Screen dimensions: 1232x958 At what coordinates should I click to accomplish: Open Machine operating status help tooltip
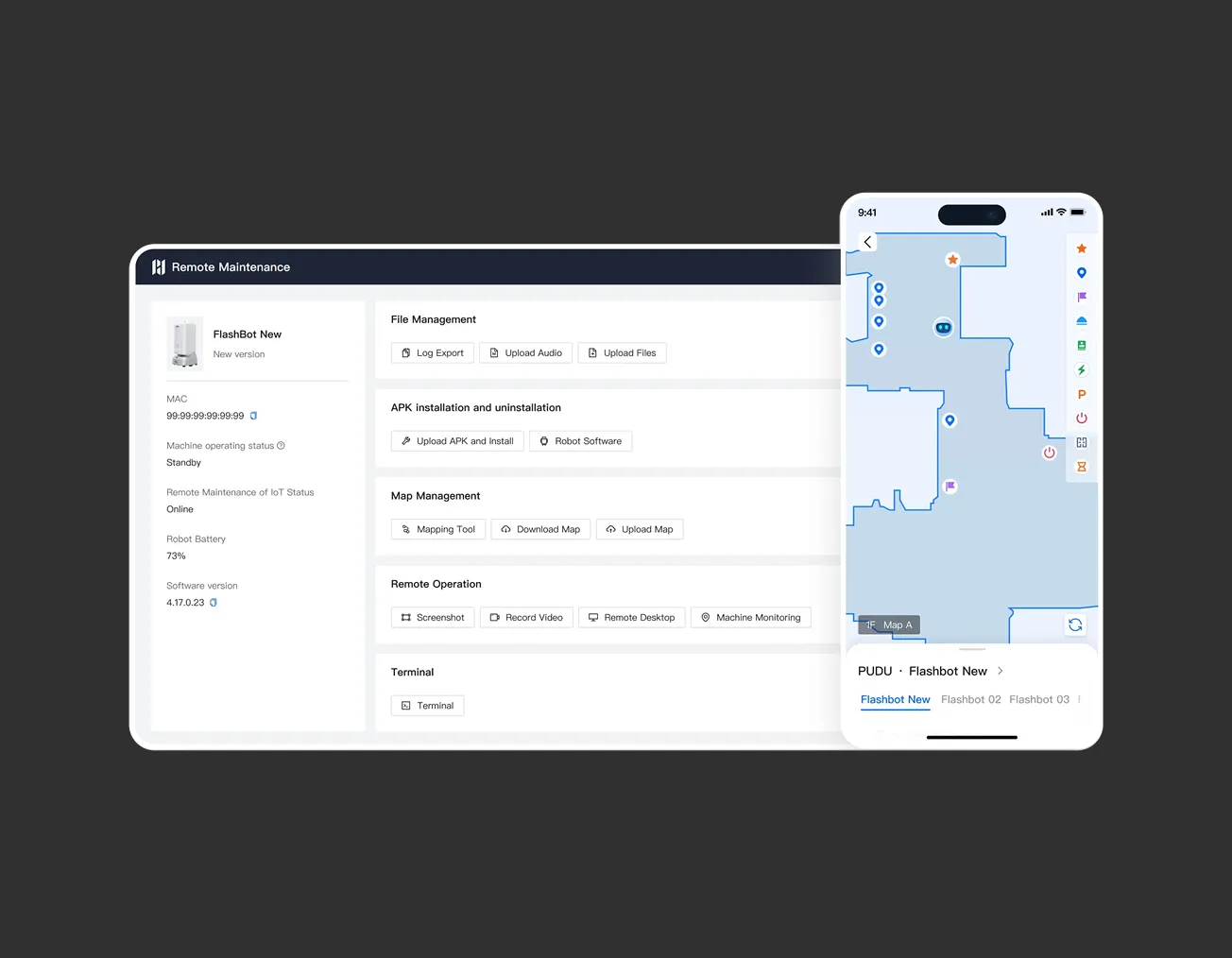coord(281,446)
